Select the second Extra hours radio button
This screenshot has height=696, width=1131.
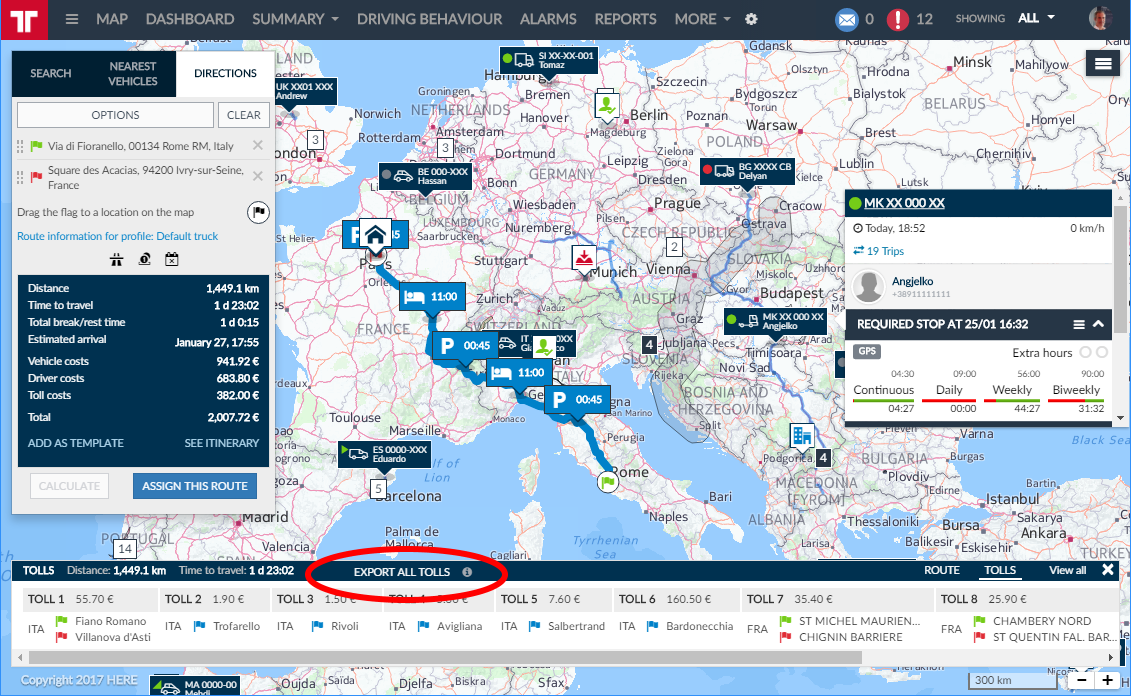pos(1102,353)
